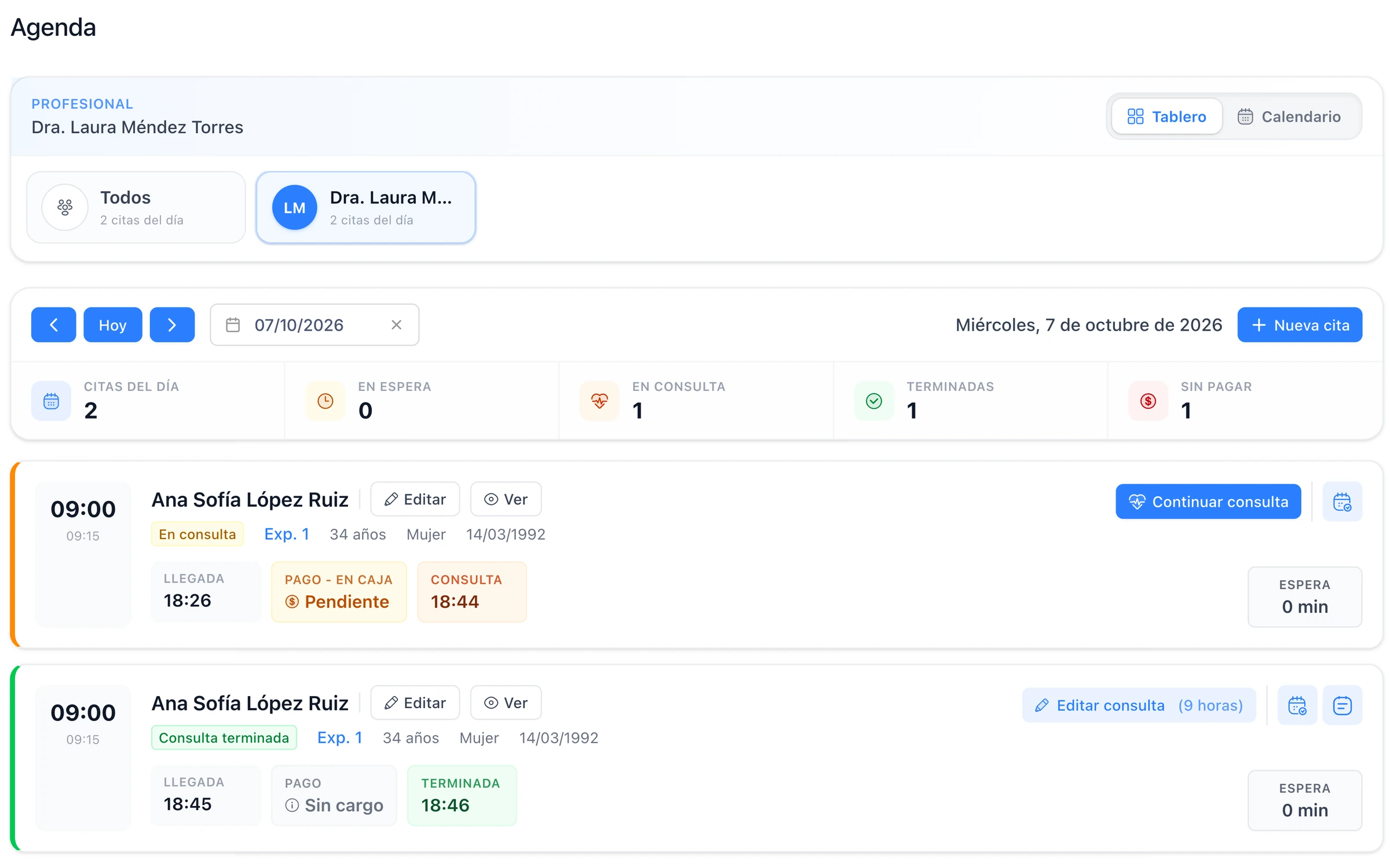Click the Pago - En caja Pendiente box
Image resolution: width=1390 pixels, height=868 pixels.
click(339, 592)
